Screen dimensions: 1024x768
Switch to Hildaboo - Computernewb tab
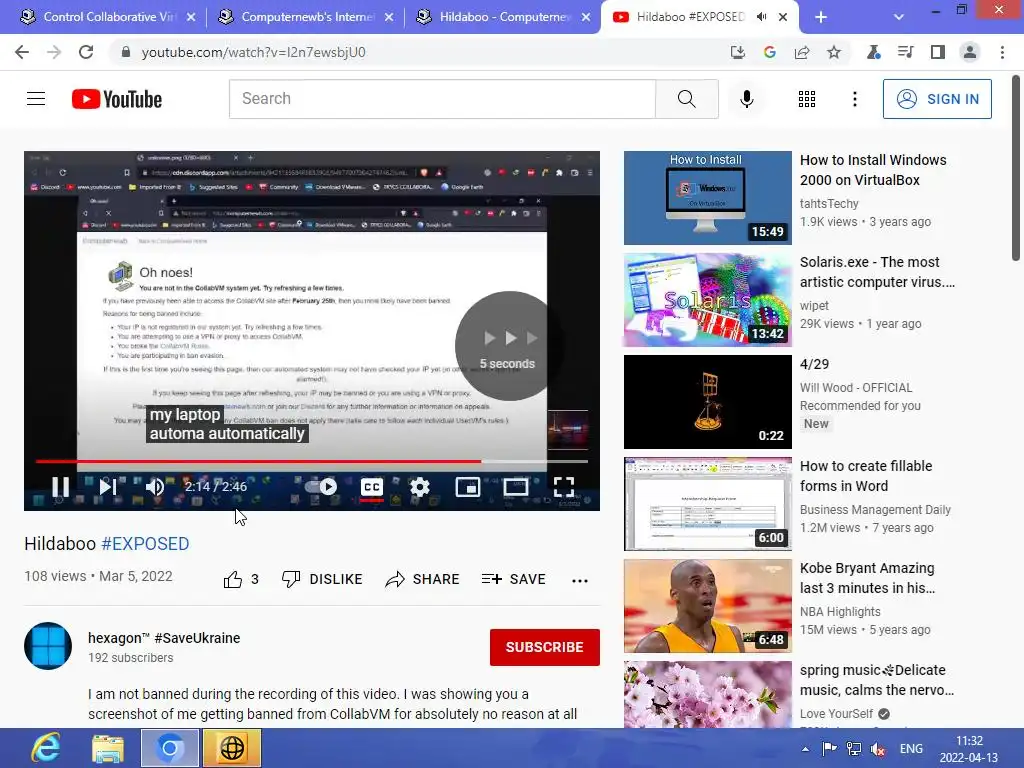502,17
